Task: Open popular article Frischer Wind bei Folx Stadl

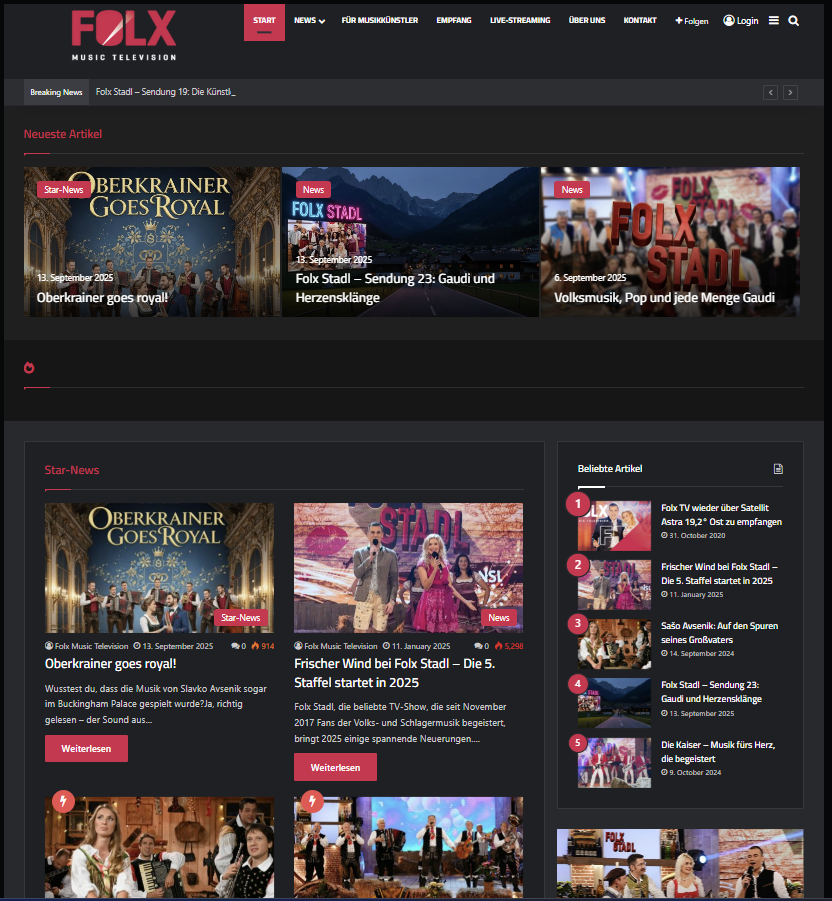Action: pos(719,573)
